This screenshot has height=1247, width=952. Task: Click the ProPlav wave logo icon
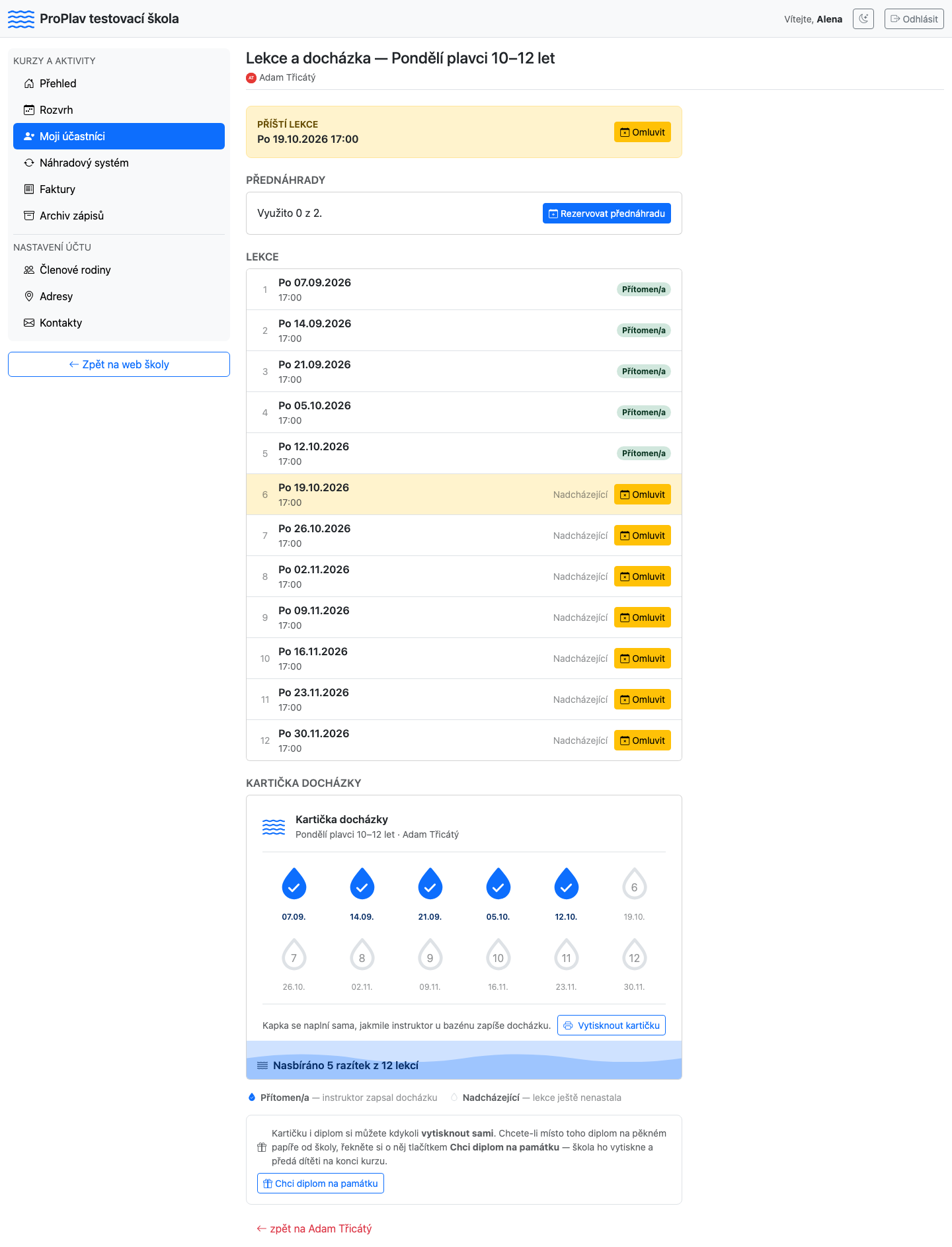coord(21,19)
